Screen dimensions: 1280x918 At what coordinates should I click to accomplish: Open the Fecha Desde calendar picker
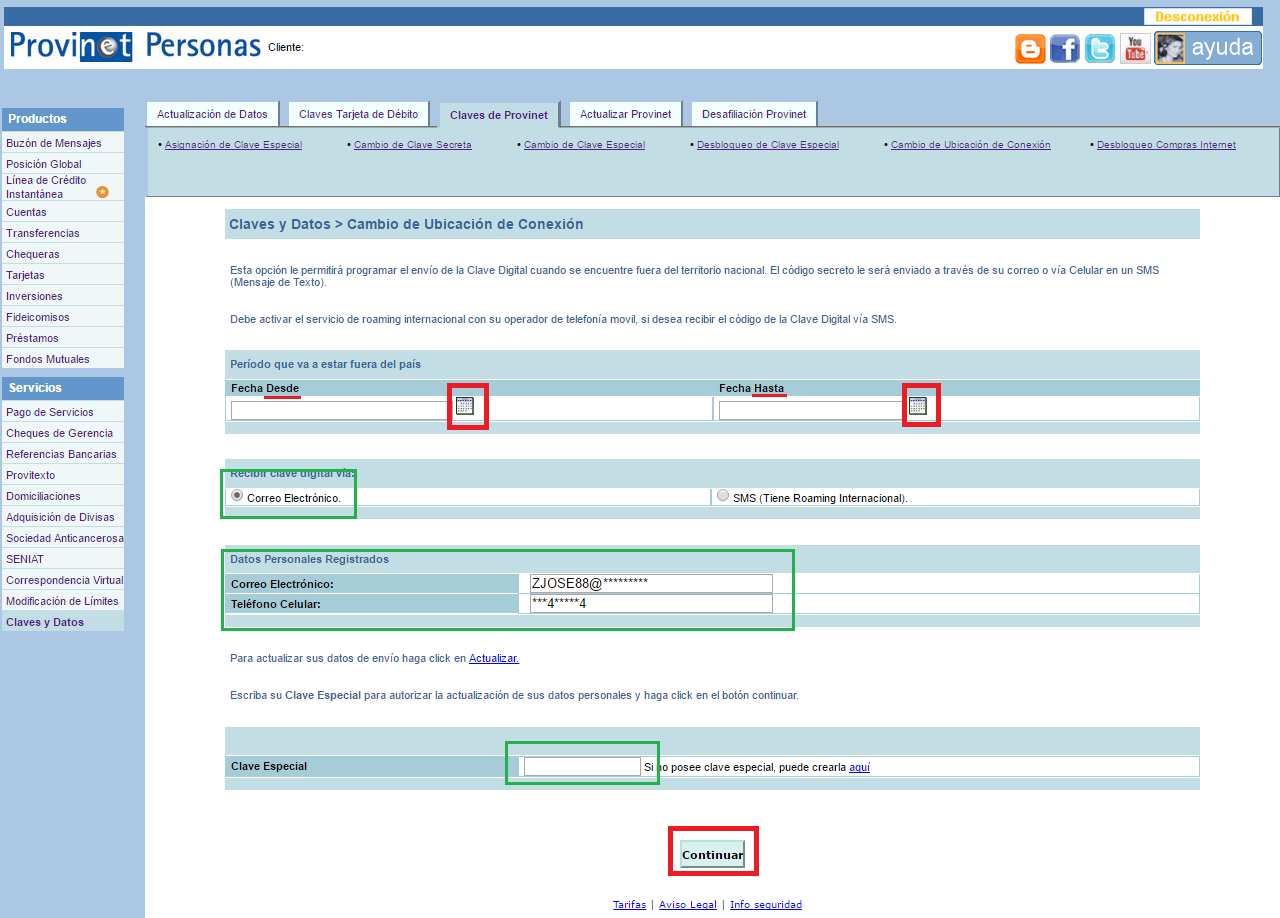tap(464, 406)
